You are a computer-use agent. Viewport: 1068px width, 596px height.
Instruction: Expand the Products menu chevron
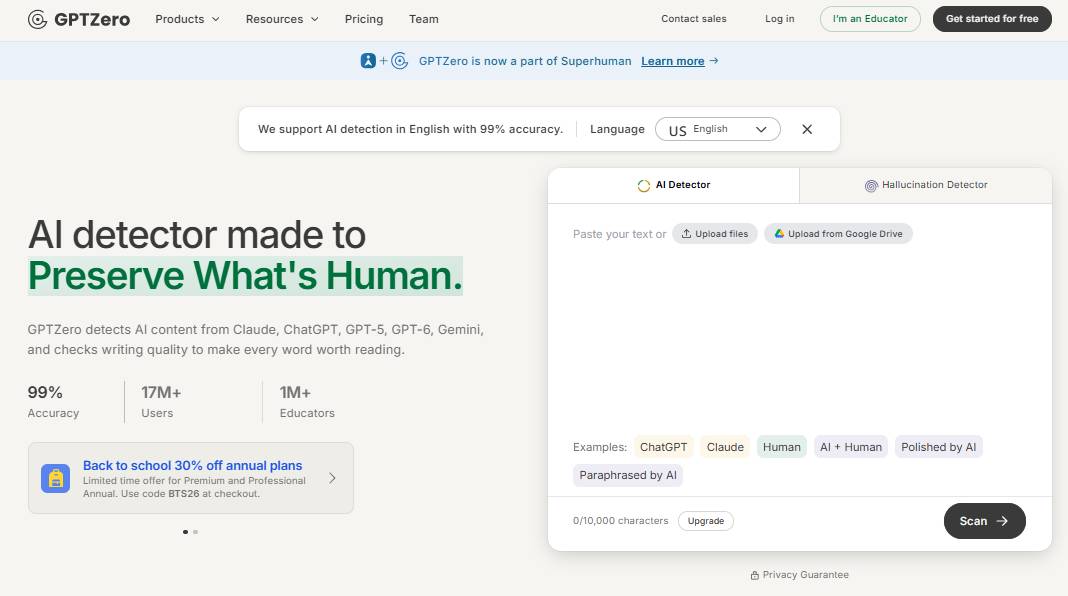(x=216, y=19)
